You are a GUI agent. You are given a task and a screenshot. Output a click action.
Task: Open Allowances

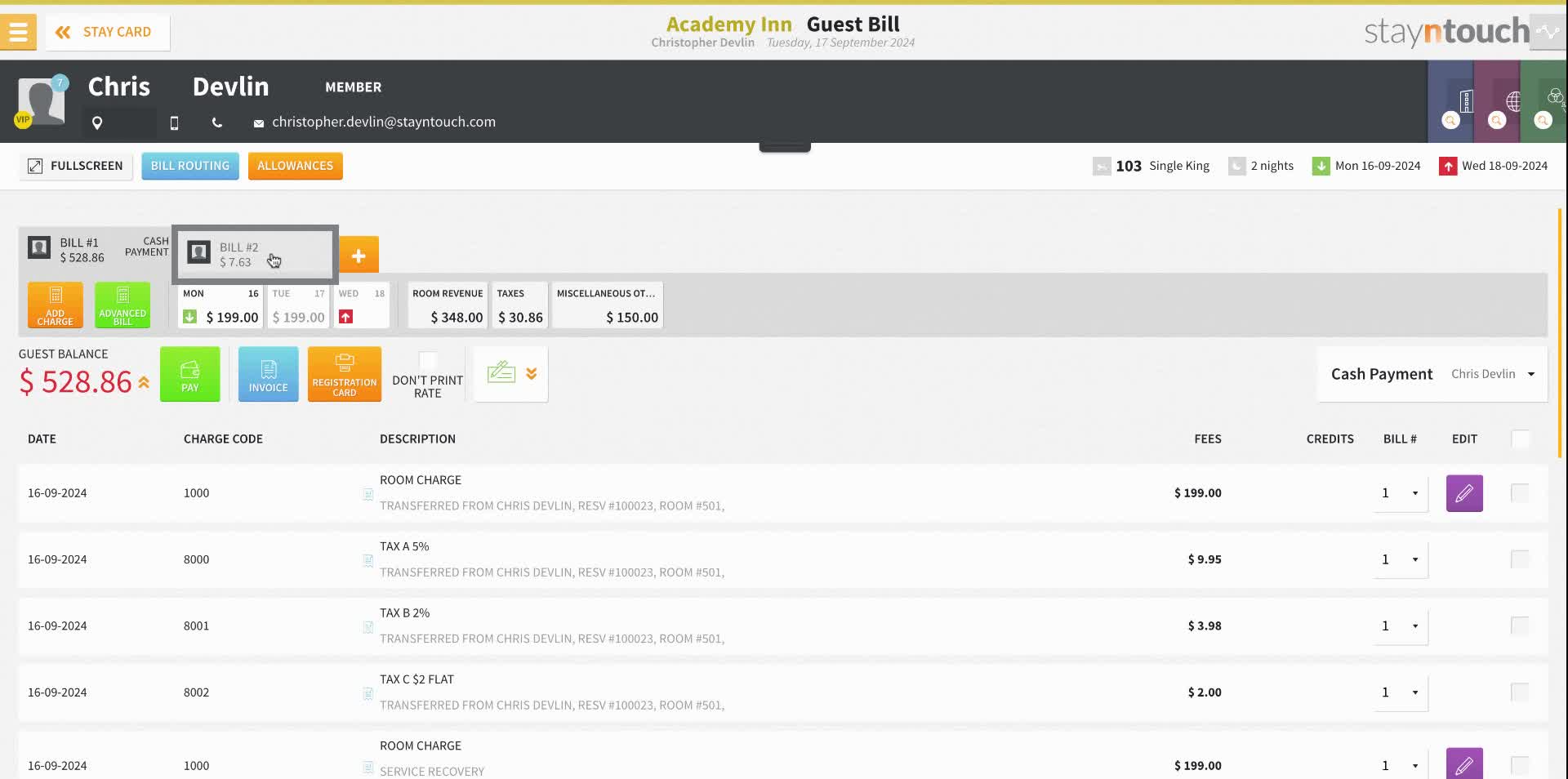coord(296,166)
